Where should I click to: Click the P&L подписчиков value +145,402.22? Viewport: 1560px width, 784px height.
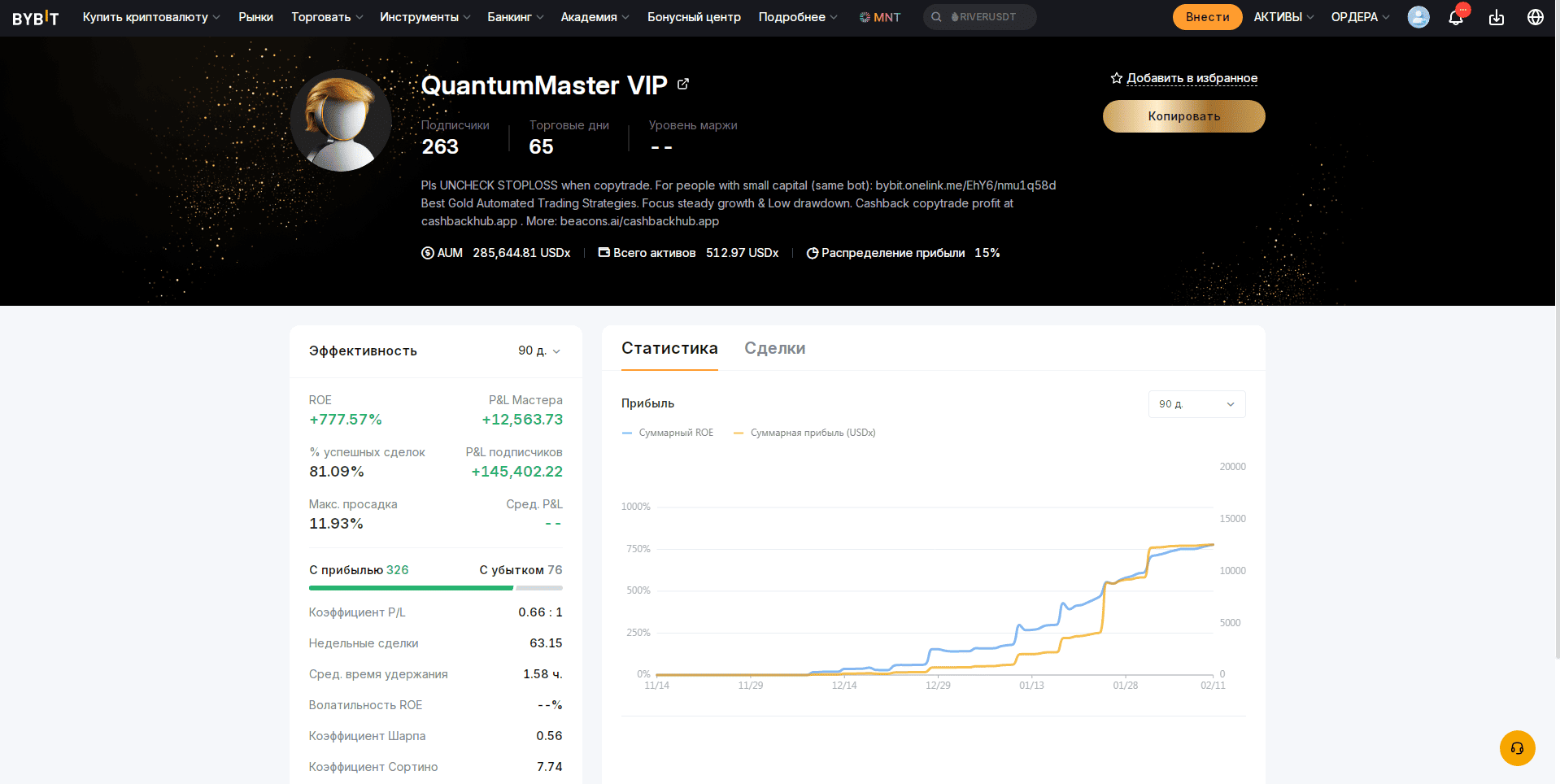point(516,472)
